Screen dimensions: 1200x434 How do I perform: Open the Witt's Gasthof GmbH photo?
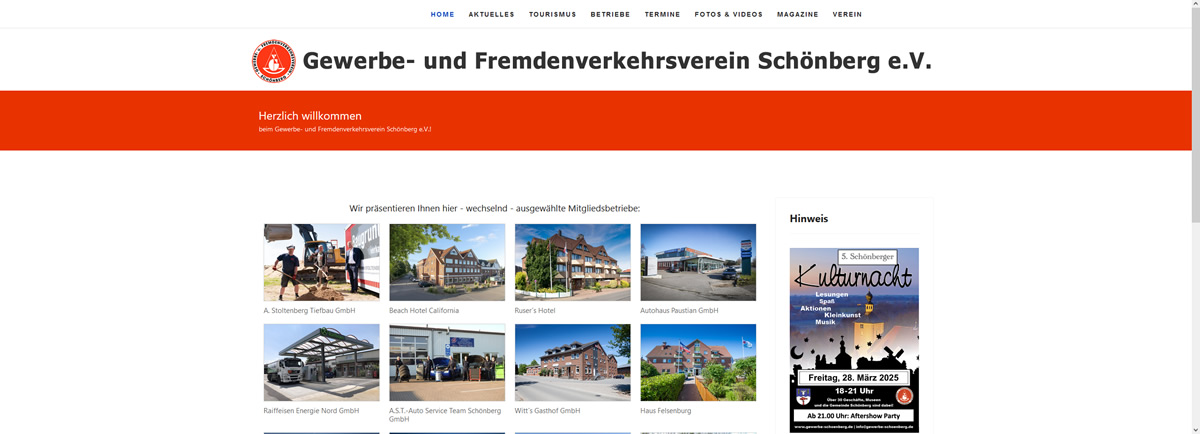[573, 362]
